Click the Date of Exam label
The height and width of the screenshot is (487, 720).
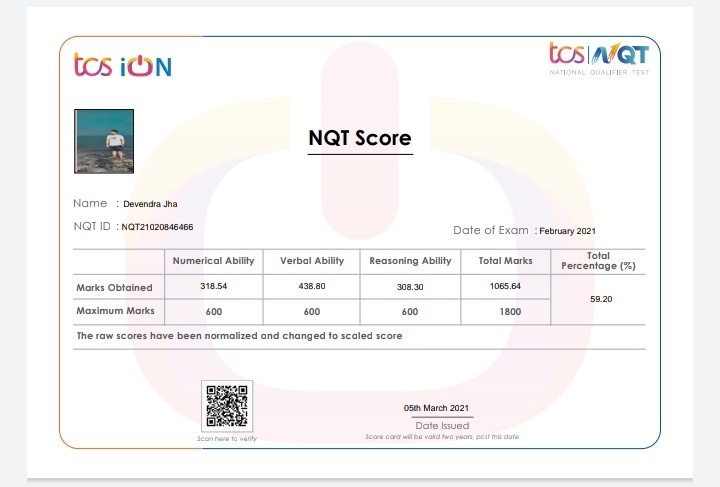[x=491, y=230]
